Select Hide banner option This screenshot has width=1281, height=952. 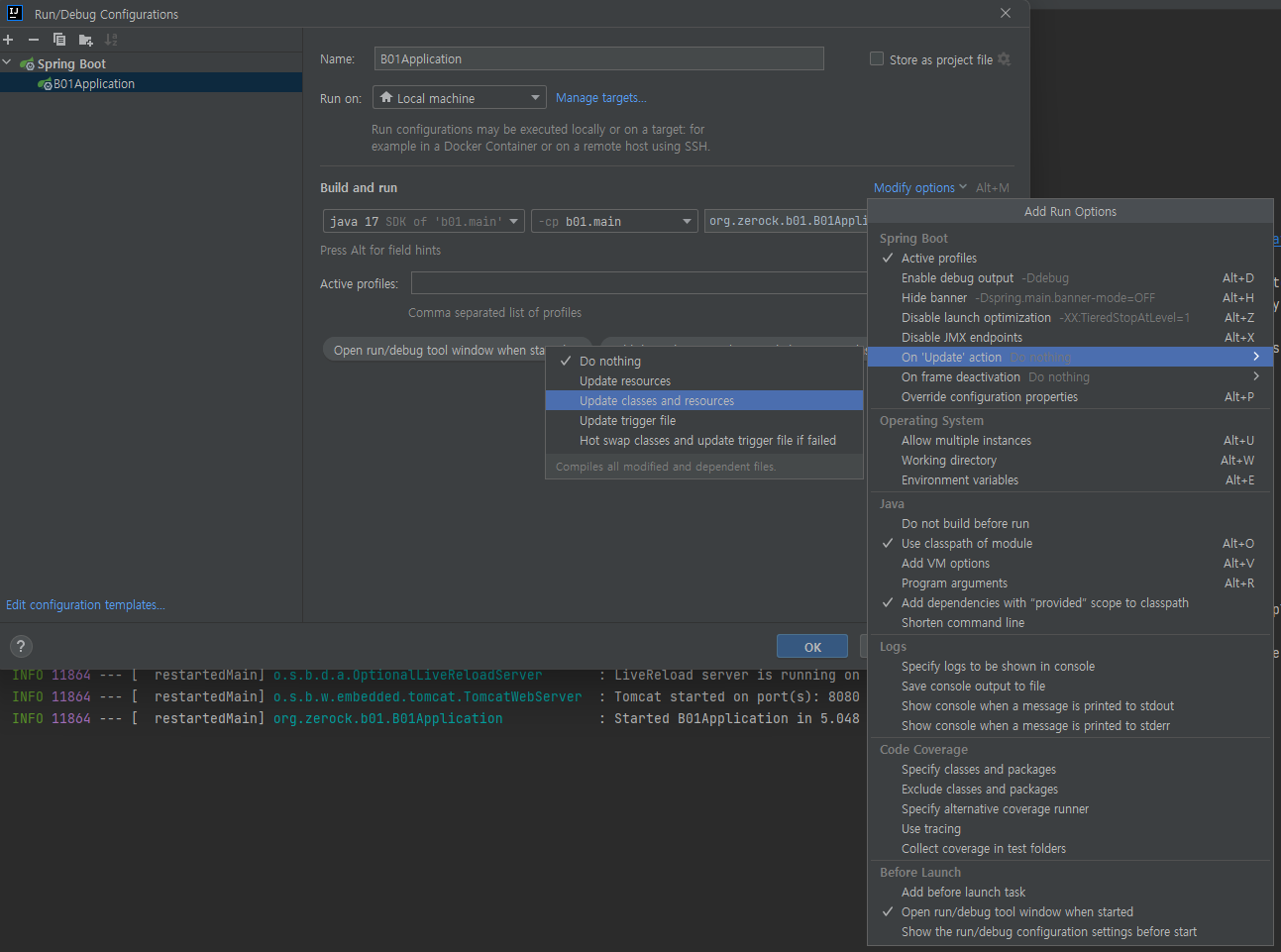pos(1070,298)
